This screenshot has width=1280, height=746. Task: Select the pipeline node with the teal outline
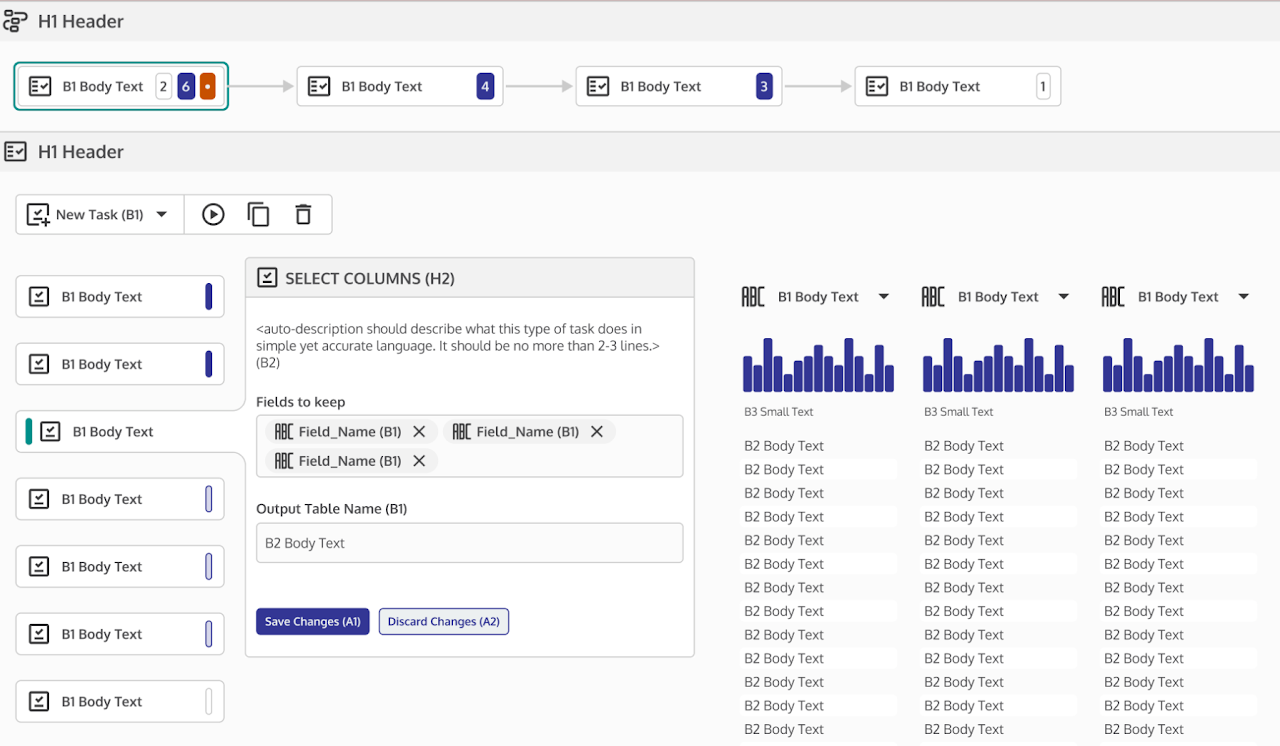pyautogui.click(x=121, y=86)
